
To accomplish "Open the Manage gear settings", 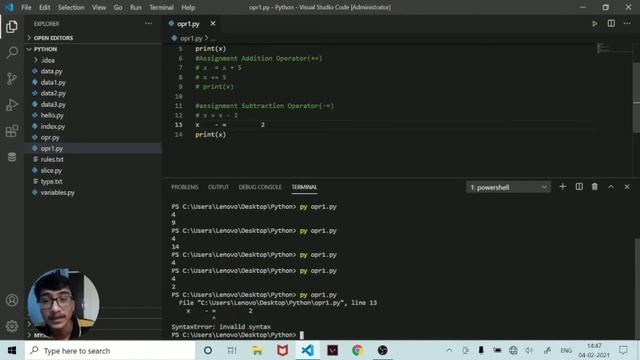I will [12, 326].
